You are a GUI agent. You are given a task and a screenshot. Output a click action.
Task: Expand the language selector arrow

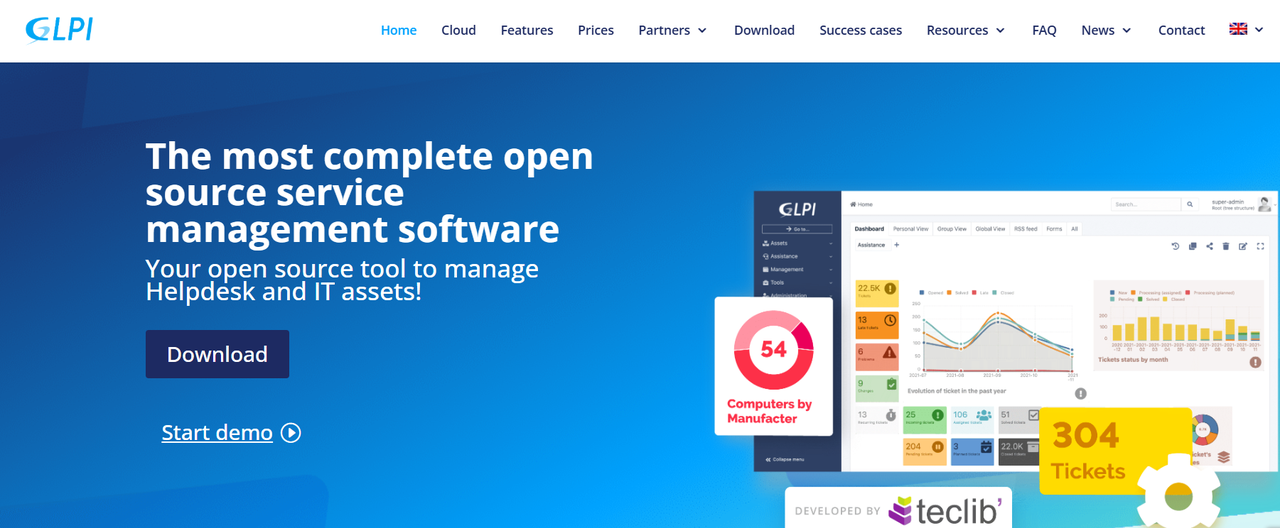pyautogui.click(x=1260, y=30)
